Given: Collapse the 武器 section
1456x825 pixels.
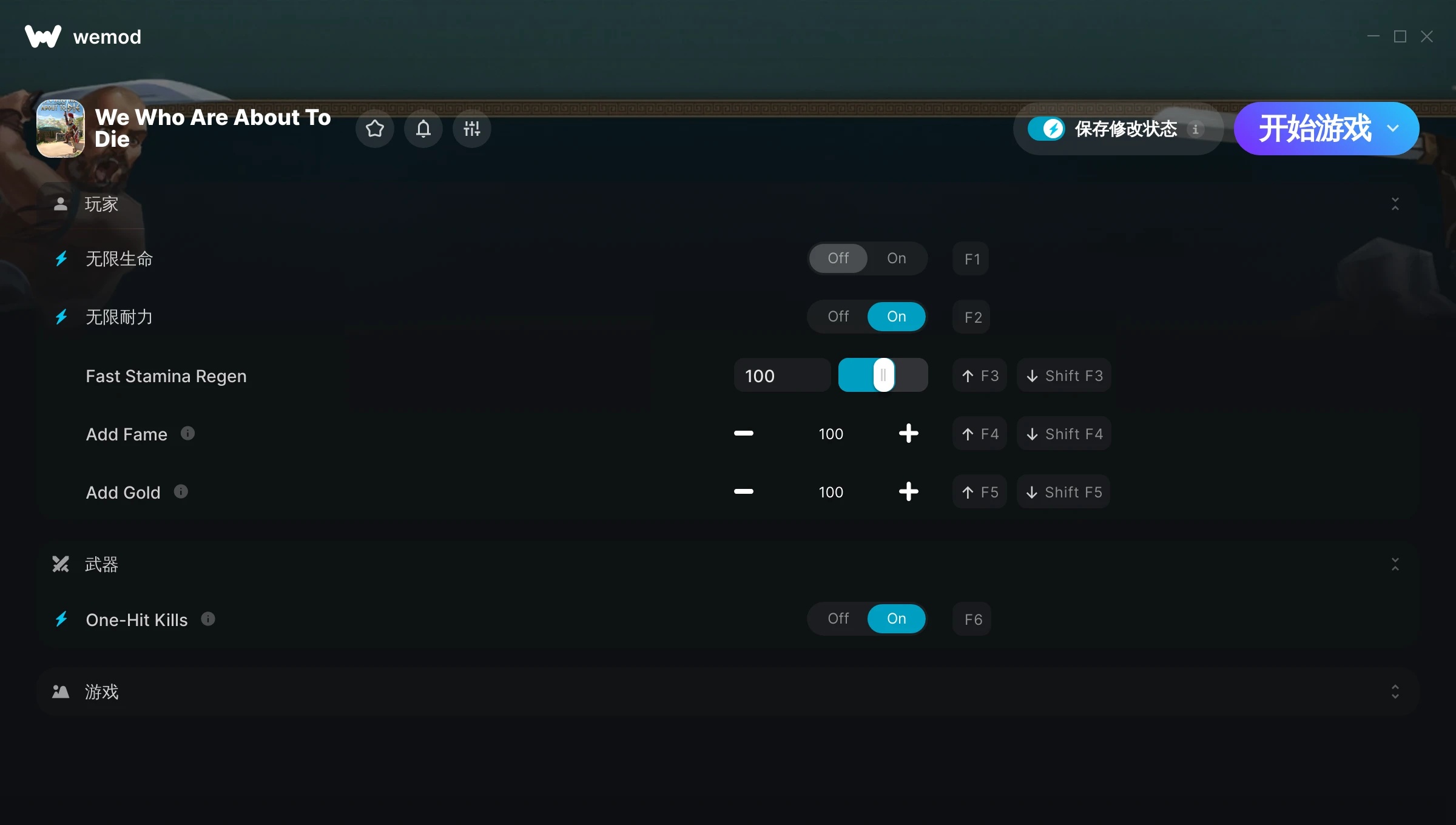Looking at the screenshot, I should click(1395, 564).
